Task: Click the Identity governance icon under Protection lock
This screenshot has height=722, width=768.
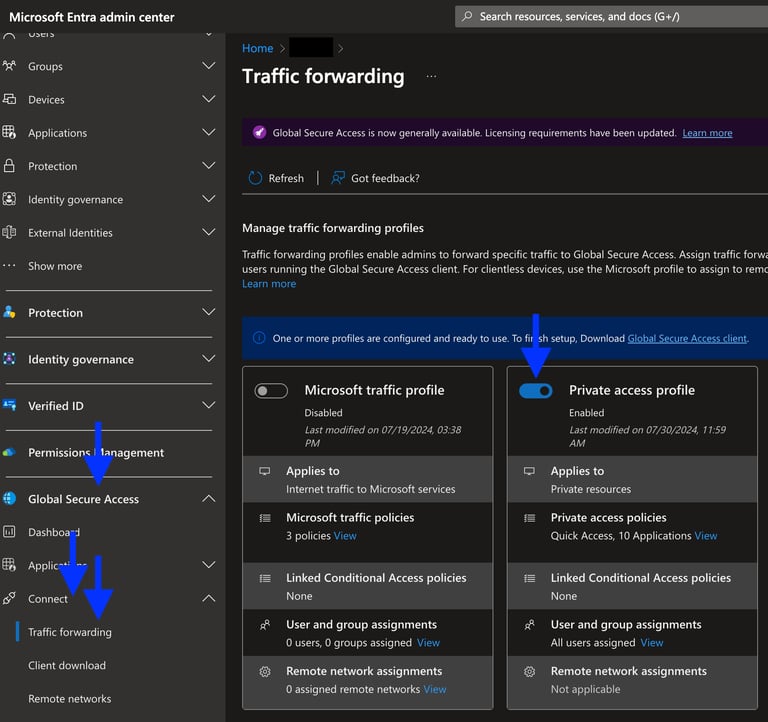Action: (x=9, y=199)
